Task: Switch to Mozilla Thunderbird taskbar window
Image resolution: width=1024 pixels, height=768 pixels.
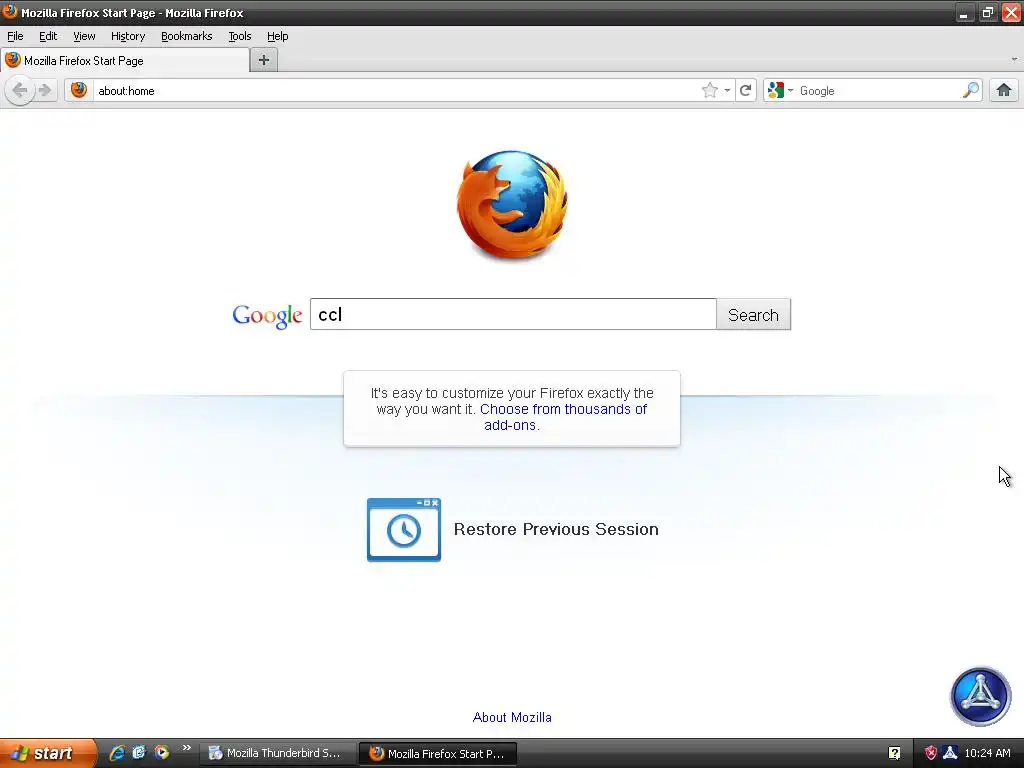Action: 278,753
